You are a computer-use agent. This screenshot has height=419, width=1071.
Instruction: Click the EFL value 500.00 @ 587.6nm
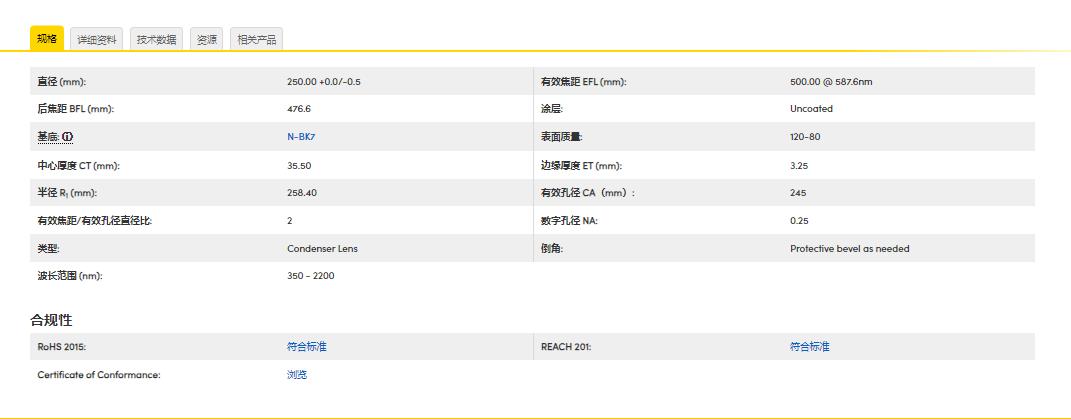[x=831, y=81]
